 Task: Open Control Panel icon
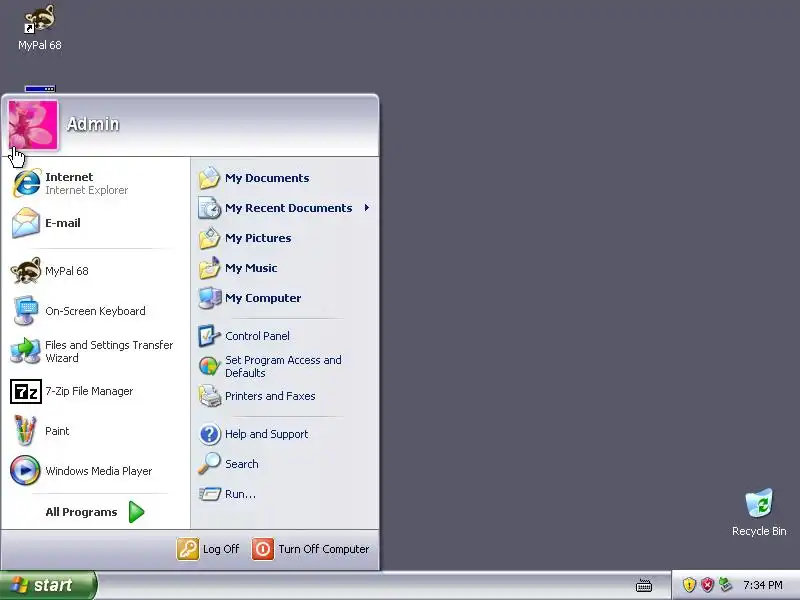[209, 336]
